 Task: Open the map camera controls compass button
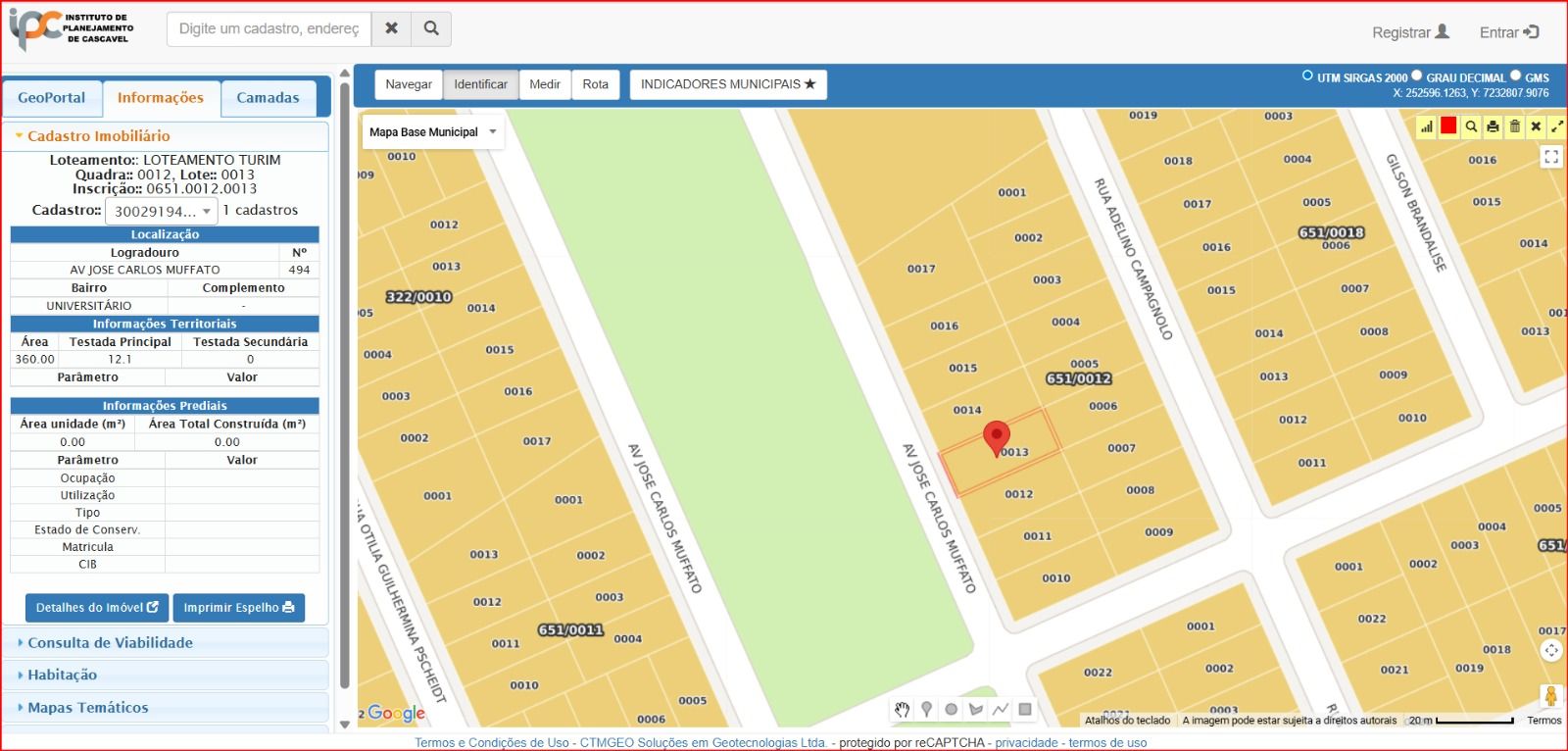tap(1551, 650)
